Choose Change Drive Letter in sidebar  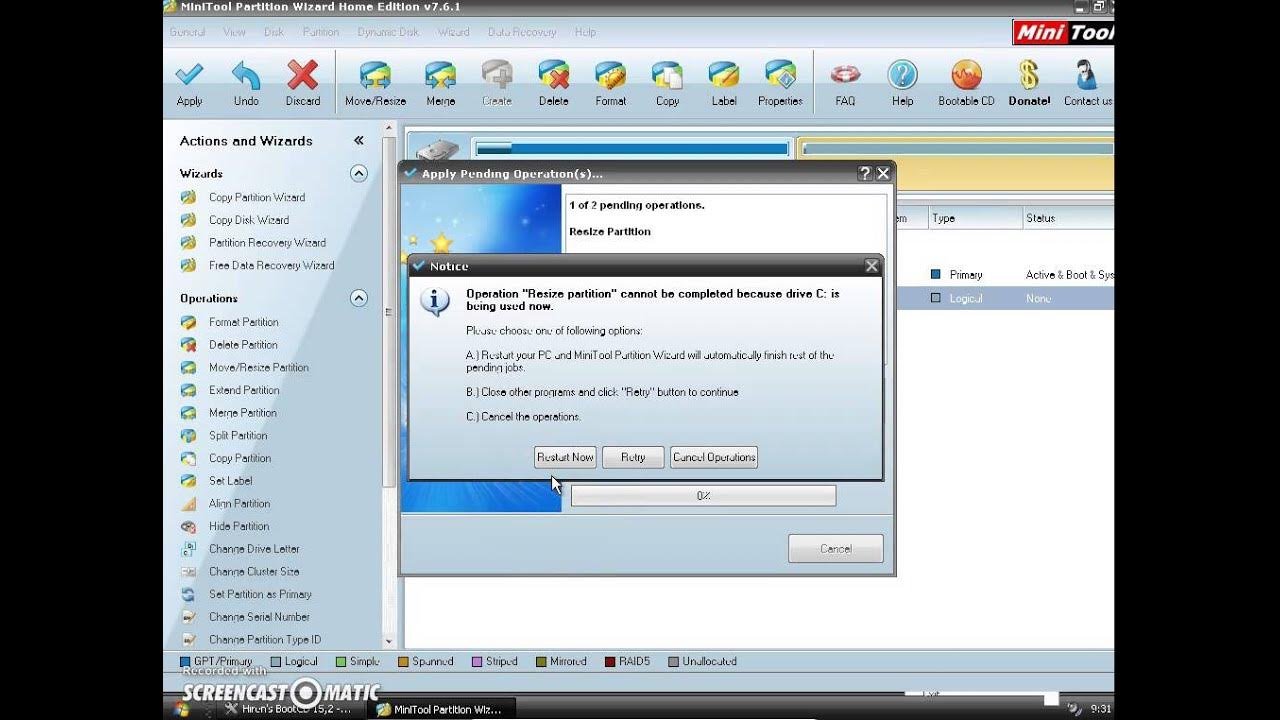254,549
